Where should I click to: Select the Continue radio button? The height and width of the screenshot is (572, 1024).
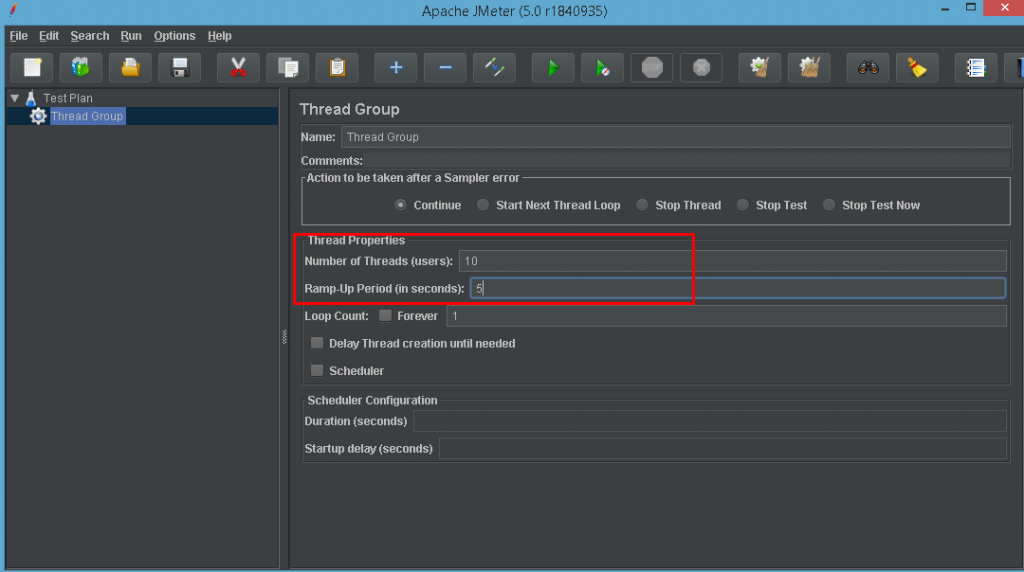pos(400,205)
